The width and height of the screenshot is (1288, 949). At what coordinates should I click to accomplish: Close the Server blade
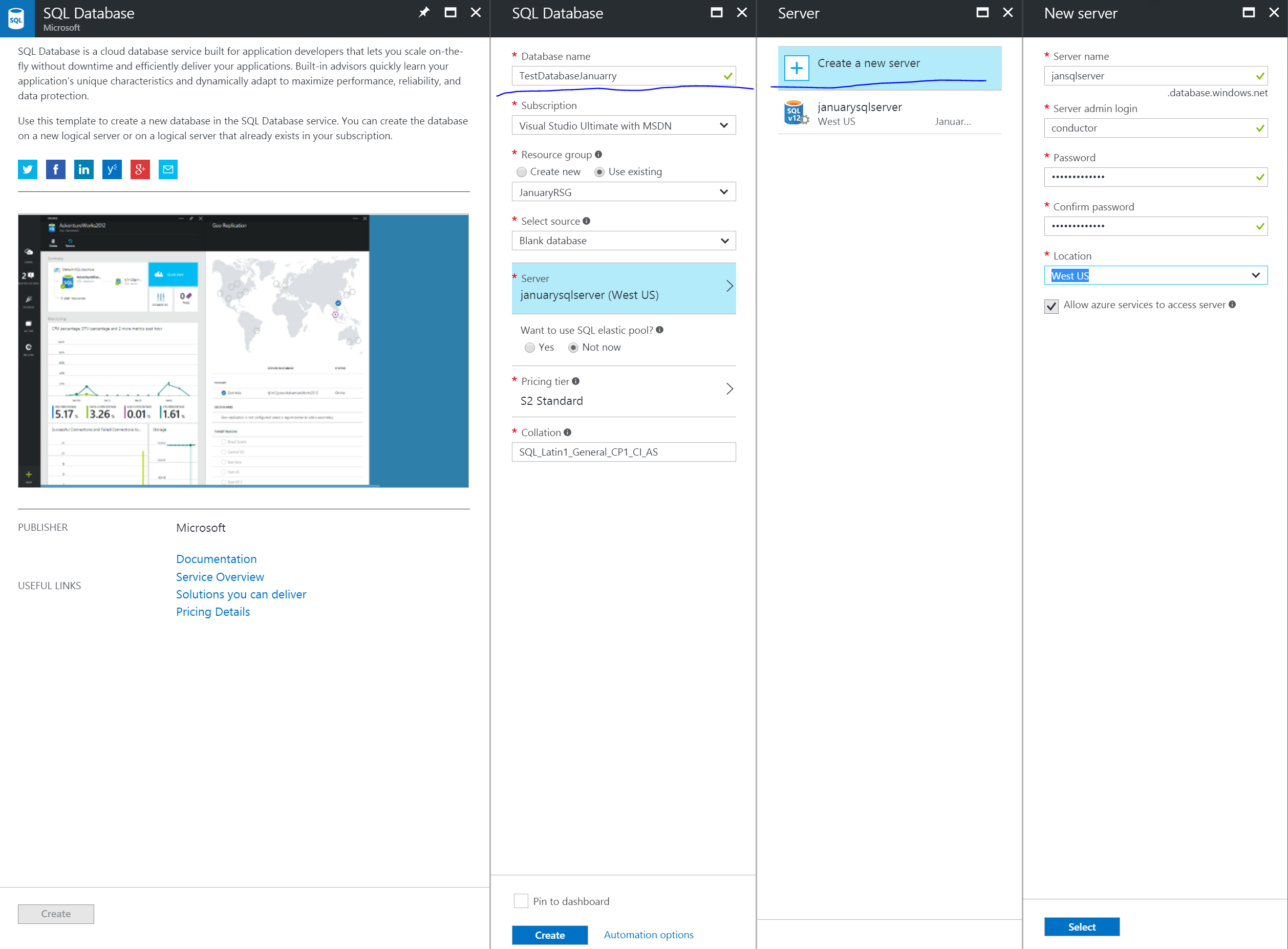[x=1007, y=12]
